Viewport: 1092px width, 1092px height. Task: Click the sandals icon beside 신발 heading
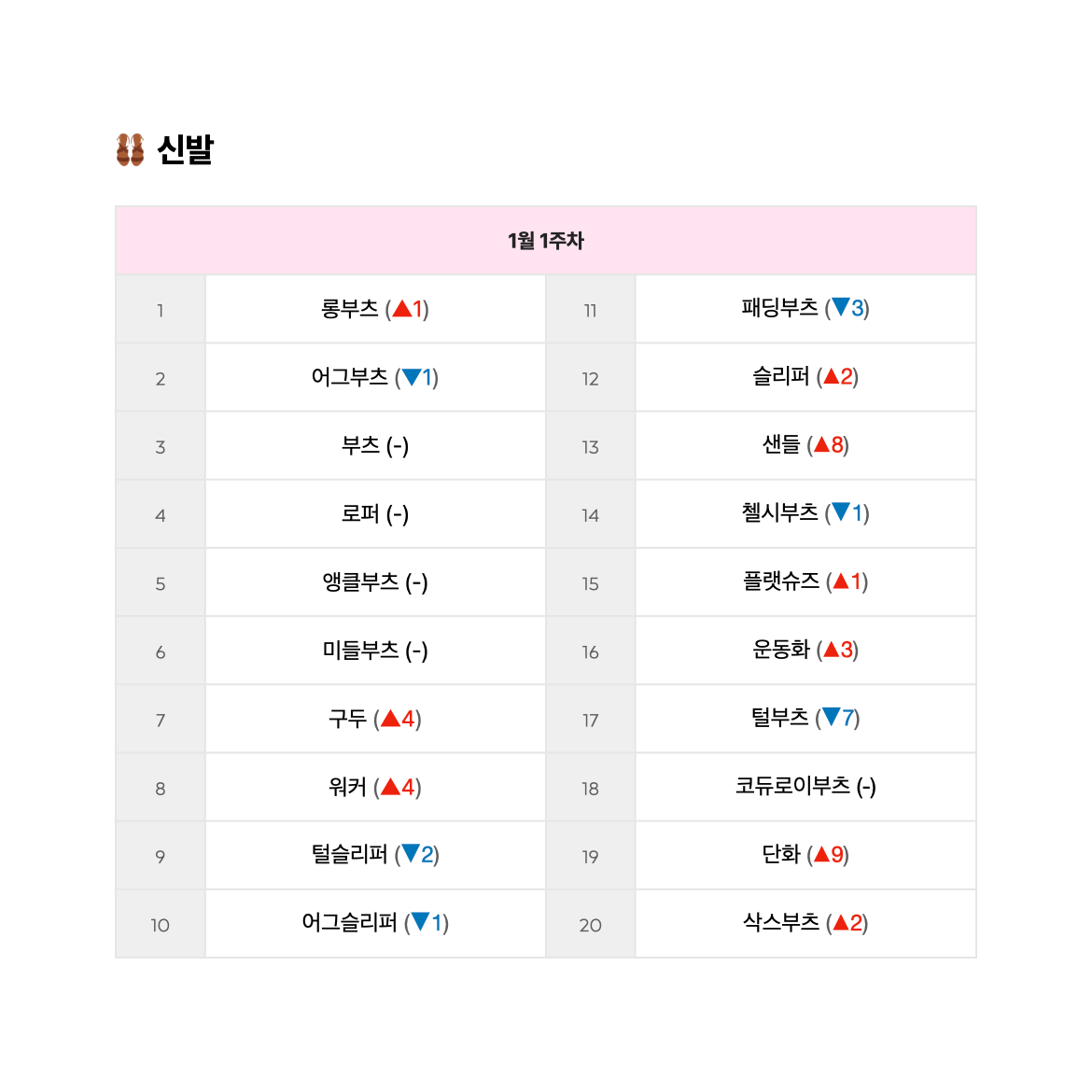[x=131, y=149]
